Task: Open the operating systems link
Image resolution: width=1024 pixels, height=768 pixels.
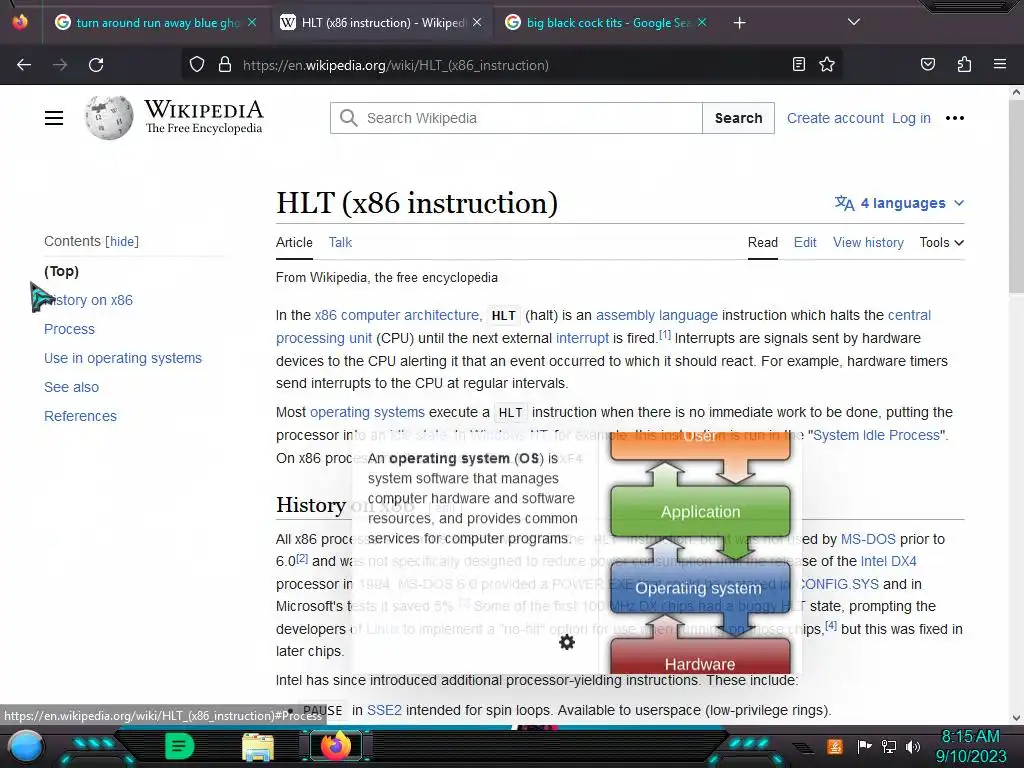Action: 367,413
